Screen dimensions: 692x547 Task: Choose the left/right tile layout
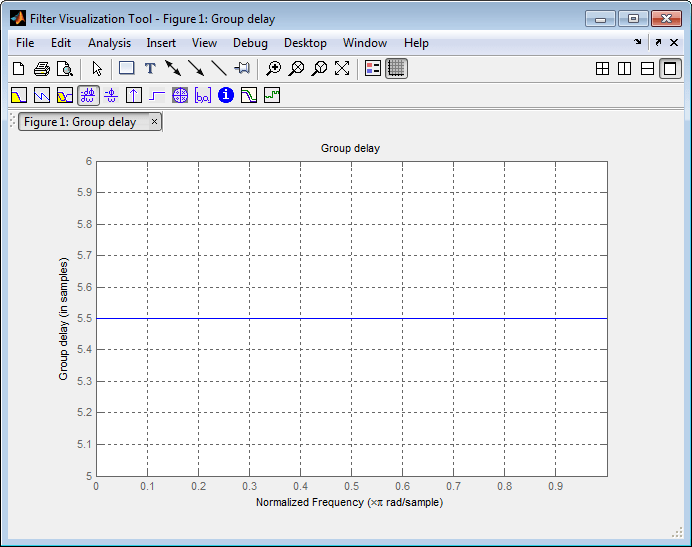point(624,69)
